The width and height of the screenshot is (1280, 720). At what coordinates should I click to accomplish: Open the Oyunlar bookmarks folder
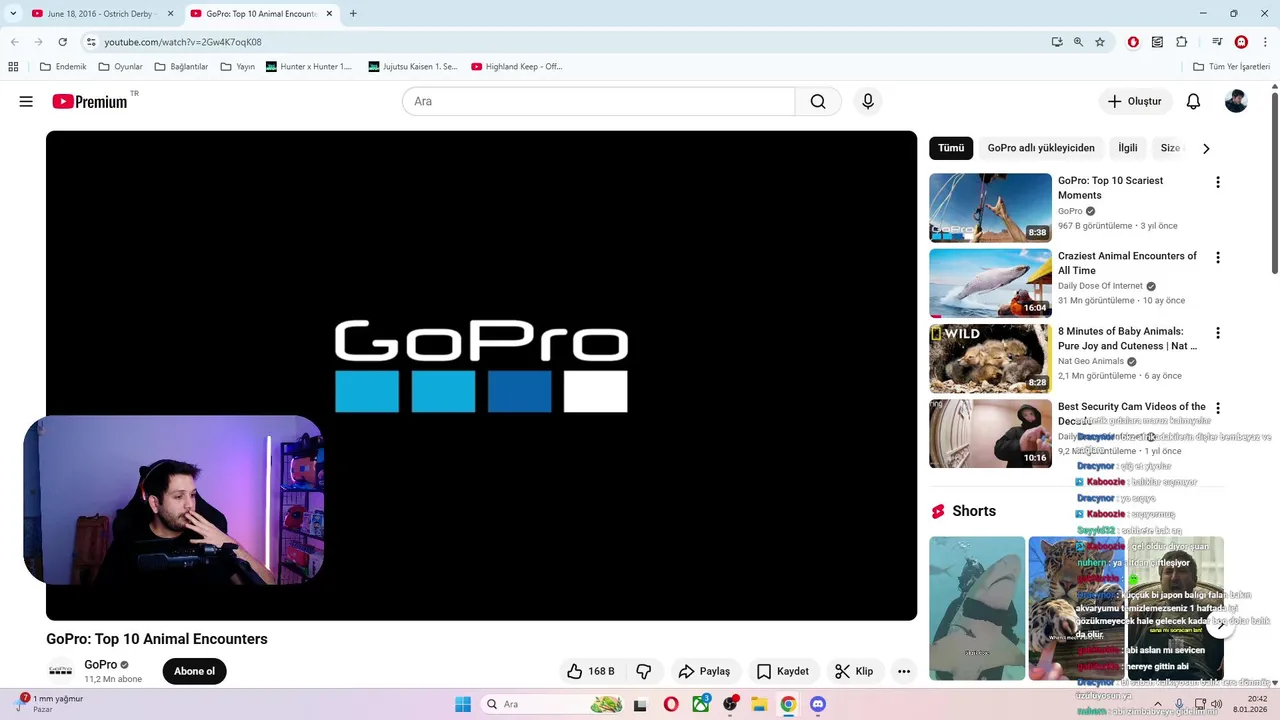tap(120, 67)
